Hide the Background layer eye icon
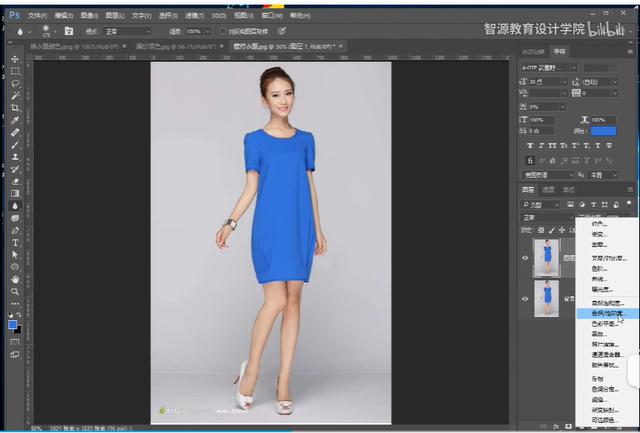This screenshot has height=433, width=640. pos(525,299)
